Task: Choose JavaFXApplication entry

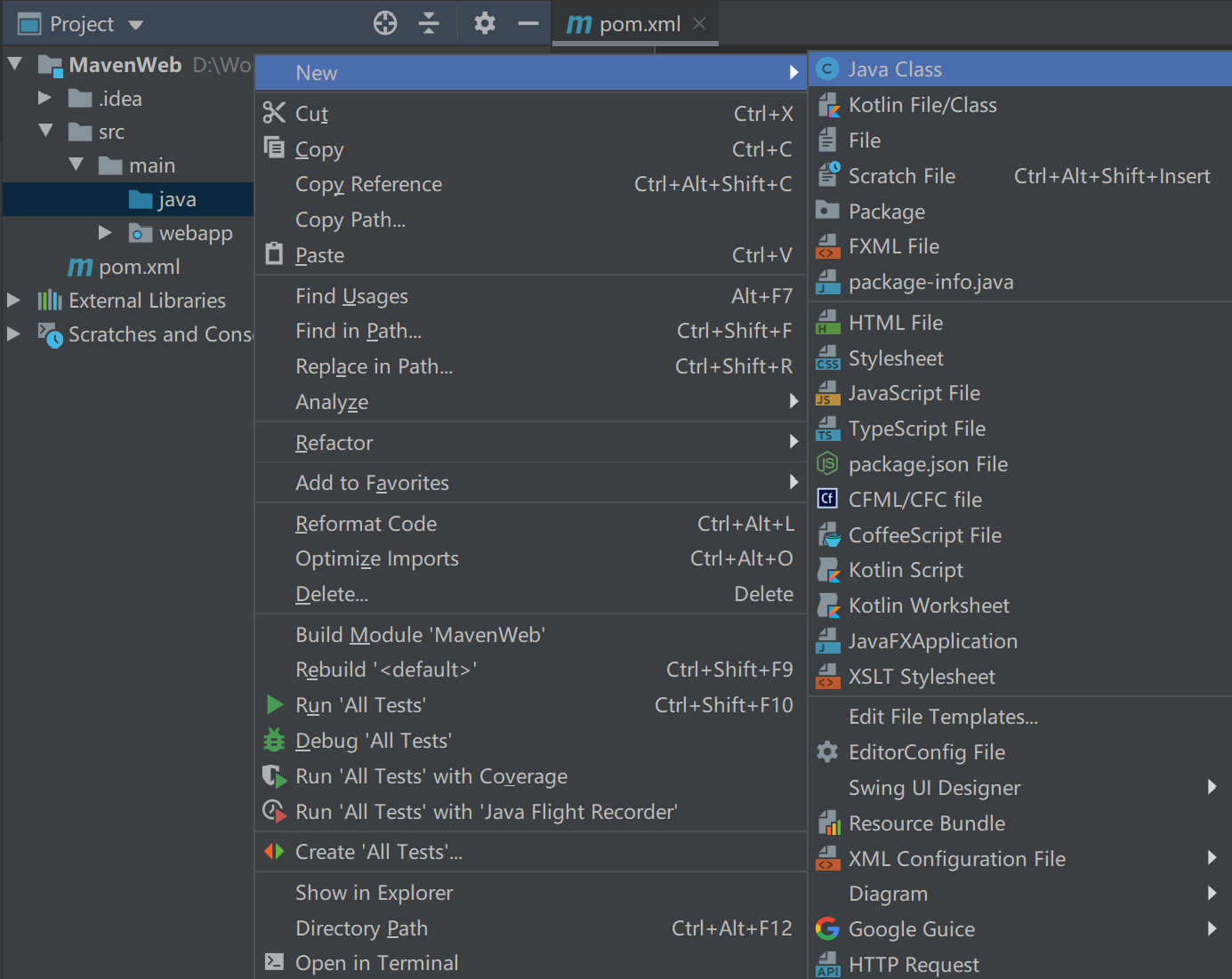Action: pyautogui.click(x=1020, y=640)
